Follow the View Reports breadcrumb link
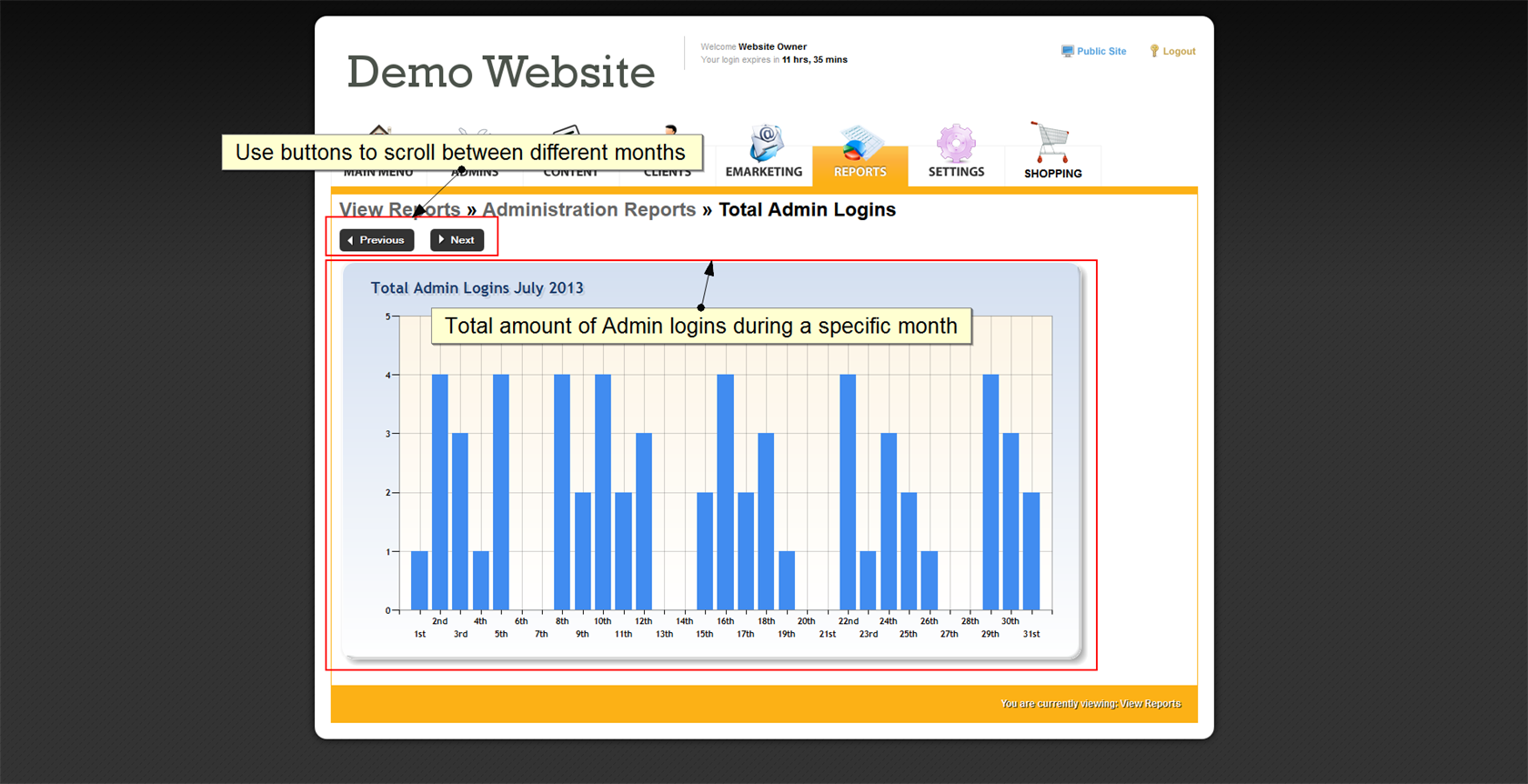The height and width of the screenshot is (784, 1528). click(x=399, y=210)
